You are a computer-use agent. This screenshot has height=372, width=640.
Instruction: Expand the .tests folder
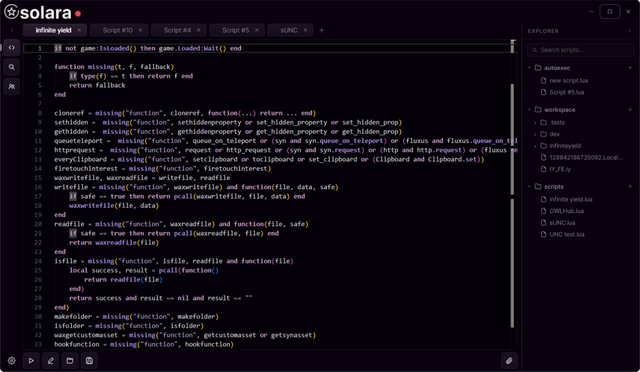[x=535, y=123]
